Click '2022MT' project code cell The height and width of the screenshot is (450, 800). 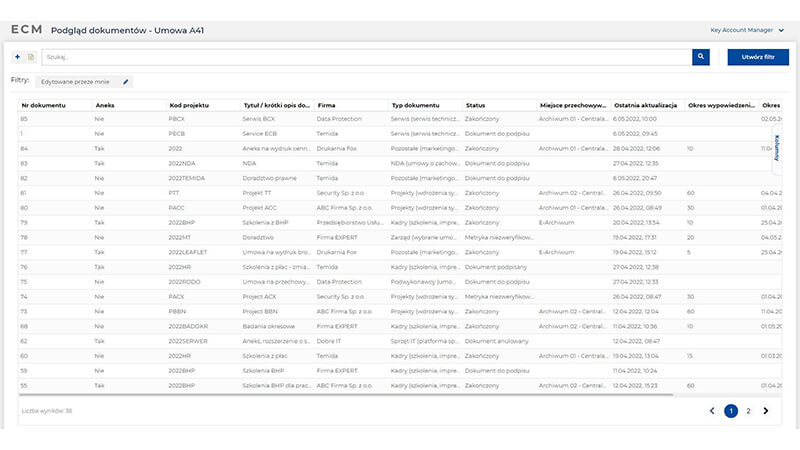(x=180, y=237)
